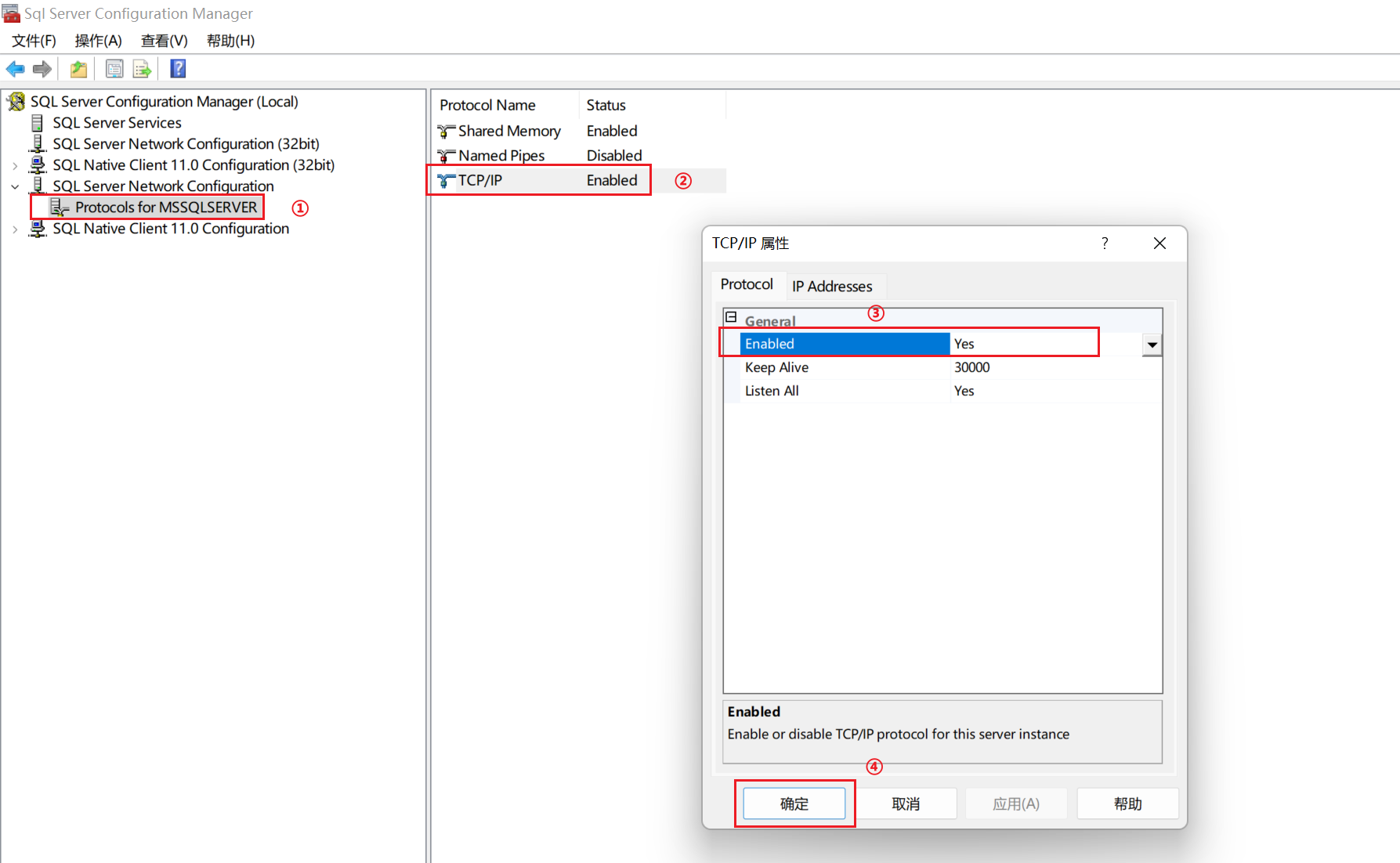Open the 查看(V) menu

click(165, 41)
